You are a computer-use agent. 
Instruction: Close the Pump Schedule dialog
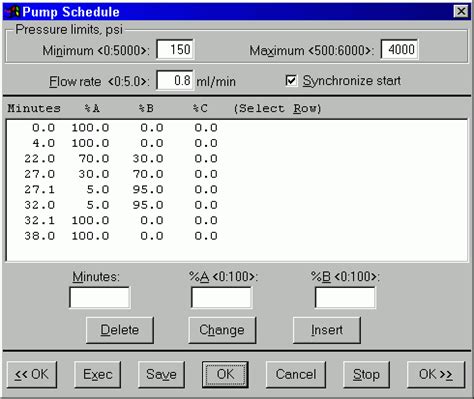tap(461, 12)
